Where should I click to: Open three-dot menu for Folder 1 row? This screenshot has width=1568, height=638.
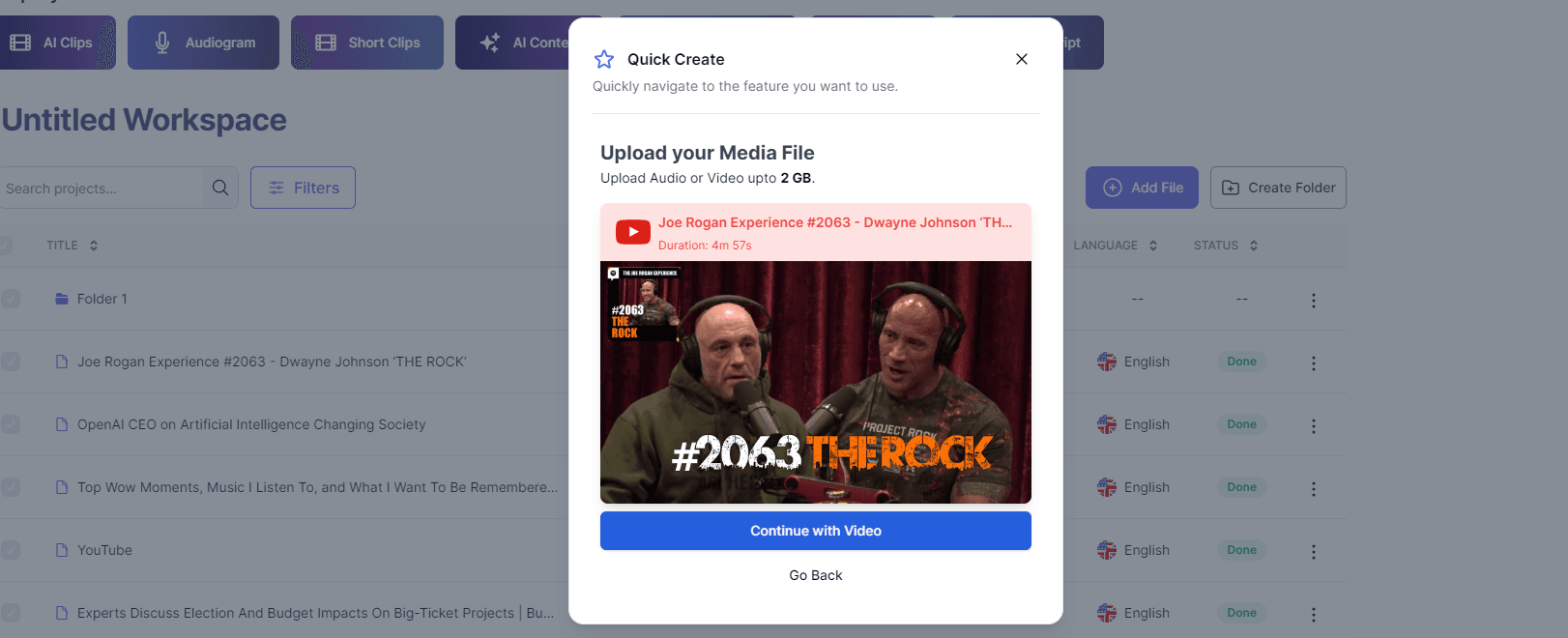1313,301
